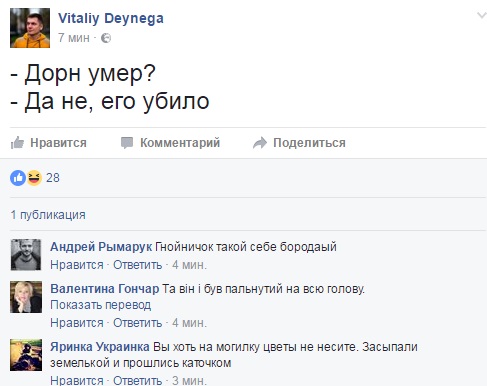The height and width of the screenshot is (386, 487).
Task: Open Валентина Гончар's avatar thumbnail
Action: [x=26, y=297]
